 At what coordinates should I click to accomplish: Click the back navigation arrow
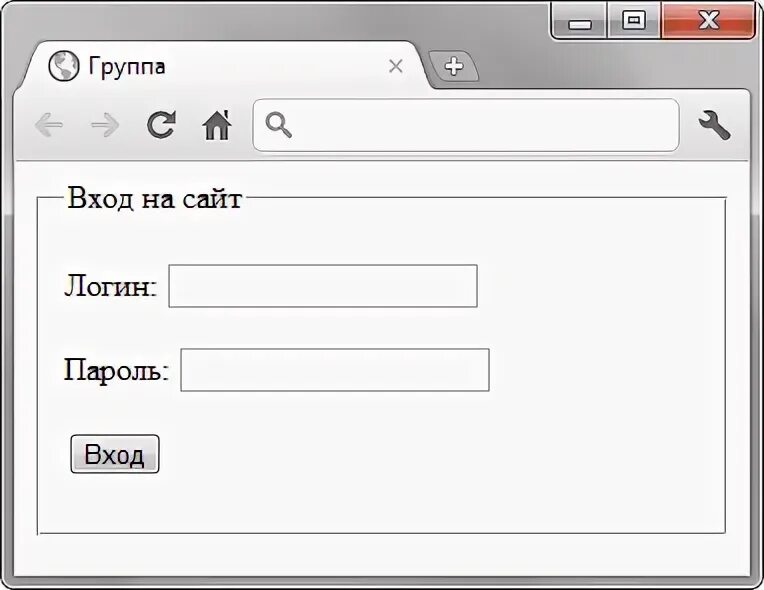click(x=49, y=125)
